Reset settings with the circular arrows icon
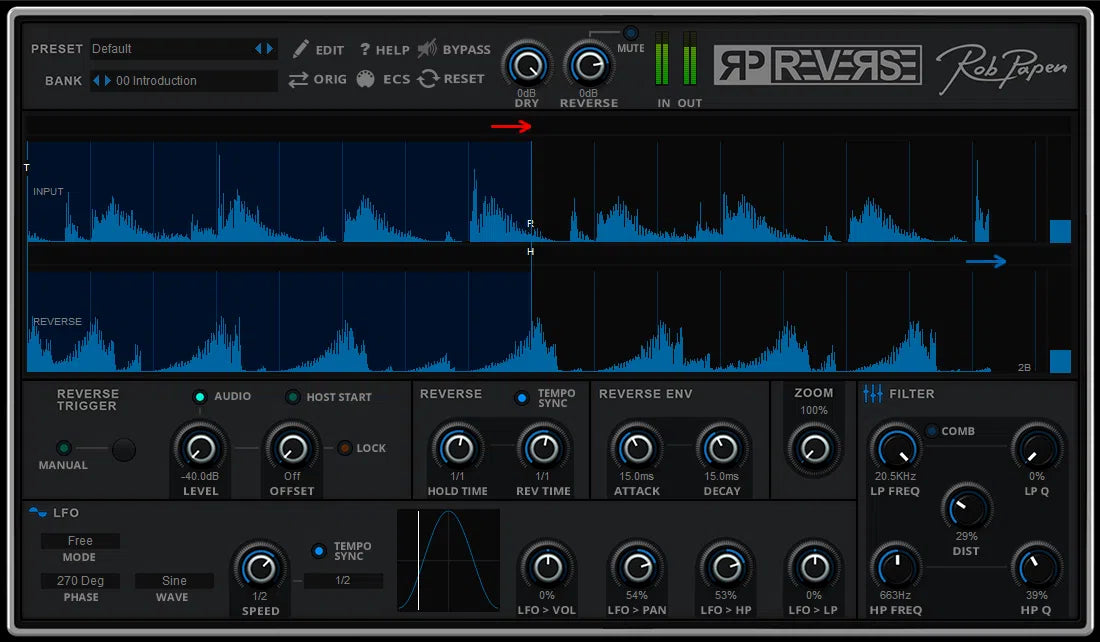 pos(427,79)
